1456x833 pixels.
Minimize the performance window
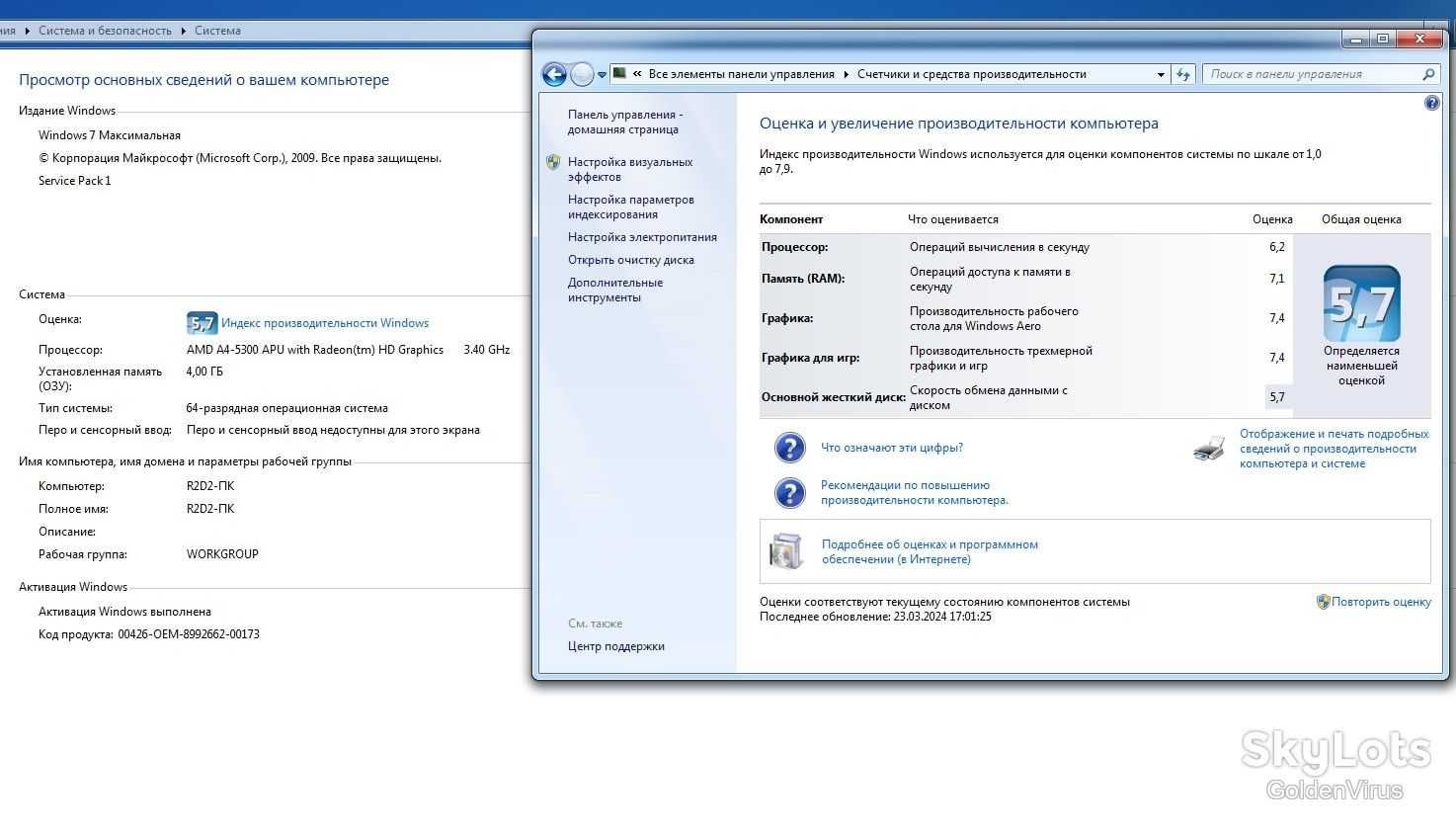point(1355,40)
